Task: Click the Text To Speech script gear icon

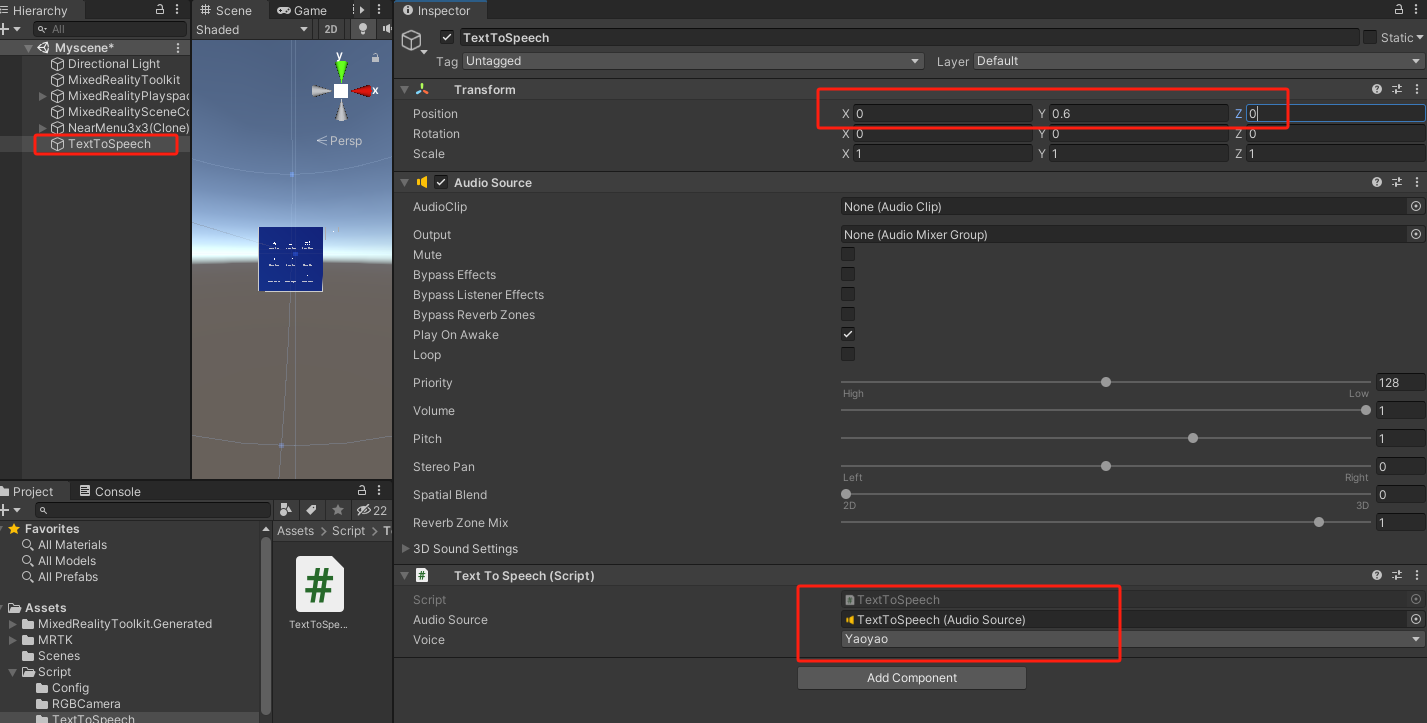Action: click(1416, 575)
